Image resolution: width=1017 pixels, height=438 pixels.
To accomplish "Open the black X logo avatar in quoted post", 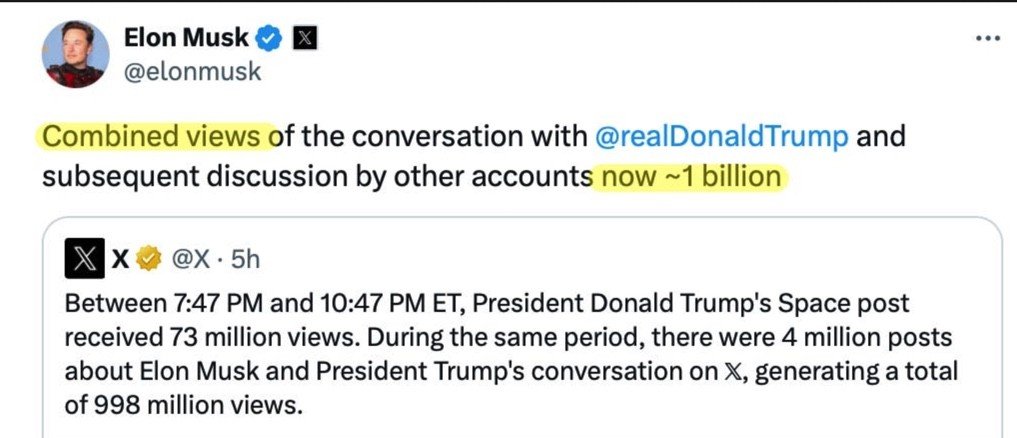I will [84, 259].
